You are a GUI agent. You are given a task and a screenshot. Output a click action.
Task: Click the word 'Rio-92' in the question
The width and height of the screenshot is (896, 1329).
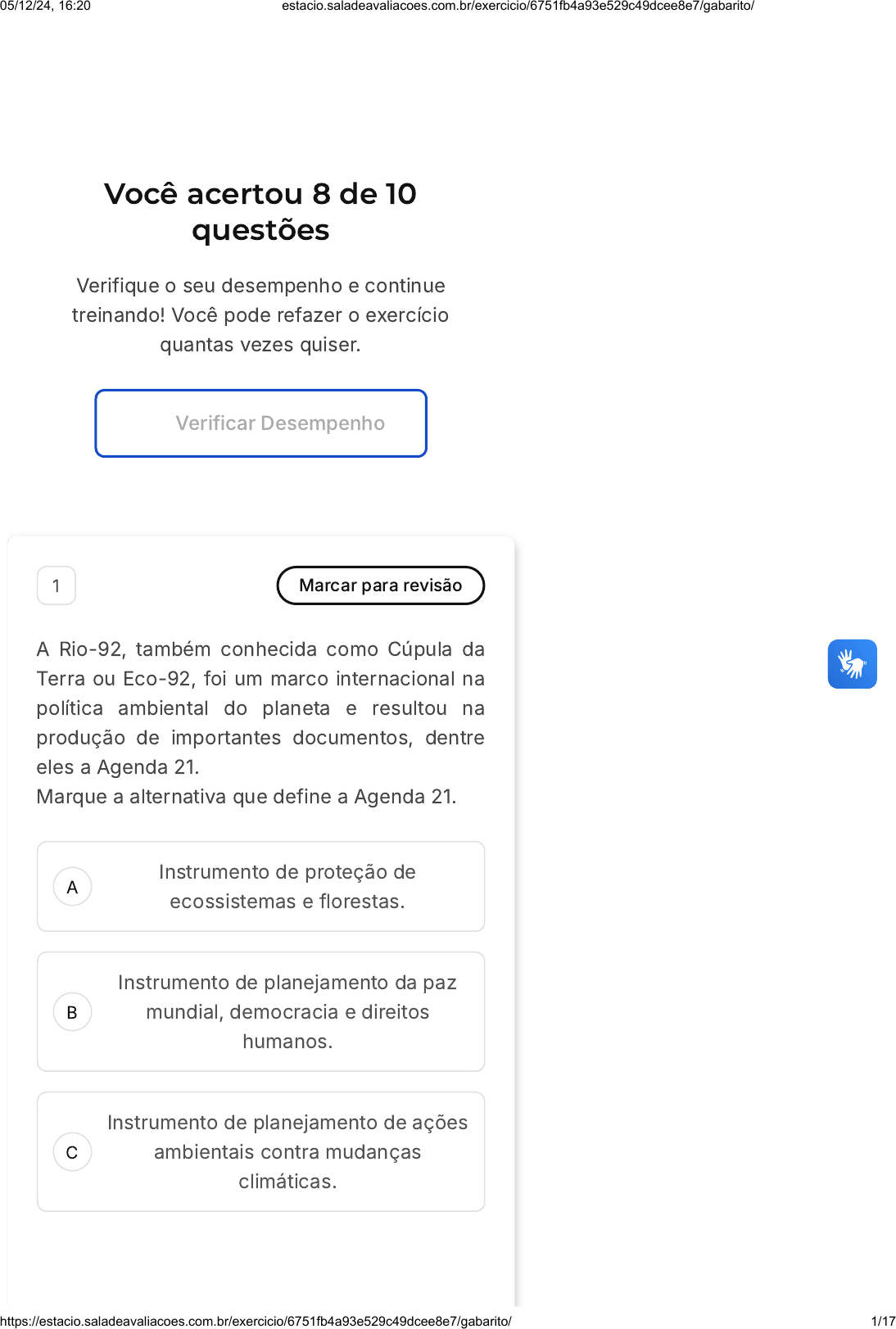[x=92, y=649]
